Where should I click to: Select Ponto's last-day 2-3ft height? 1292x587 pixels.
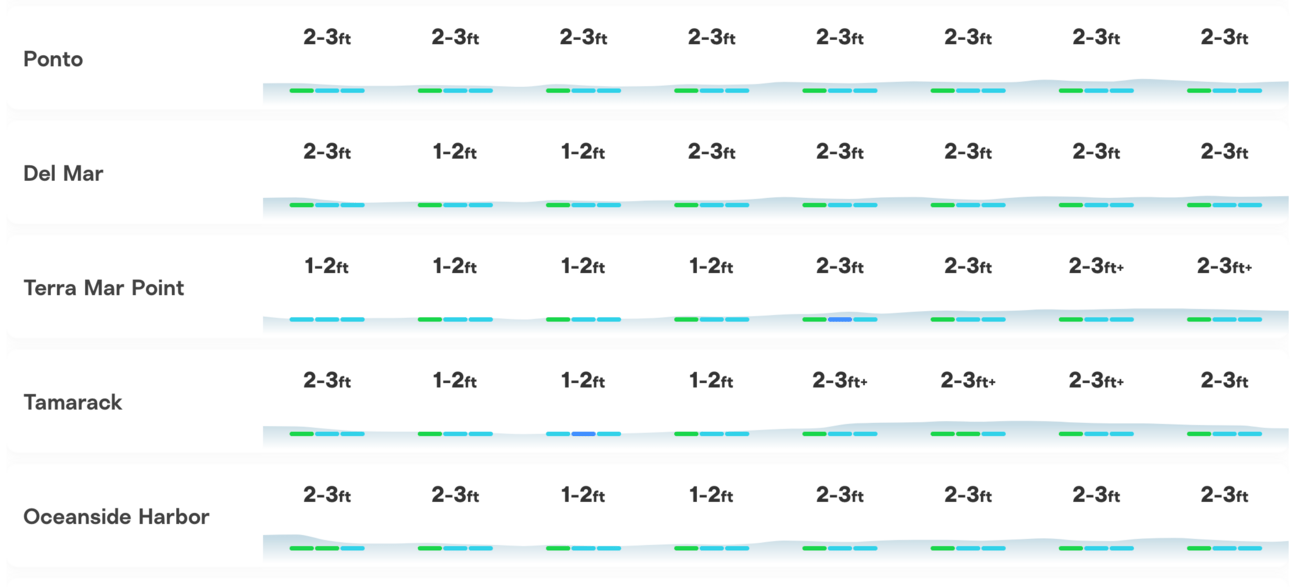1225,37
